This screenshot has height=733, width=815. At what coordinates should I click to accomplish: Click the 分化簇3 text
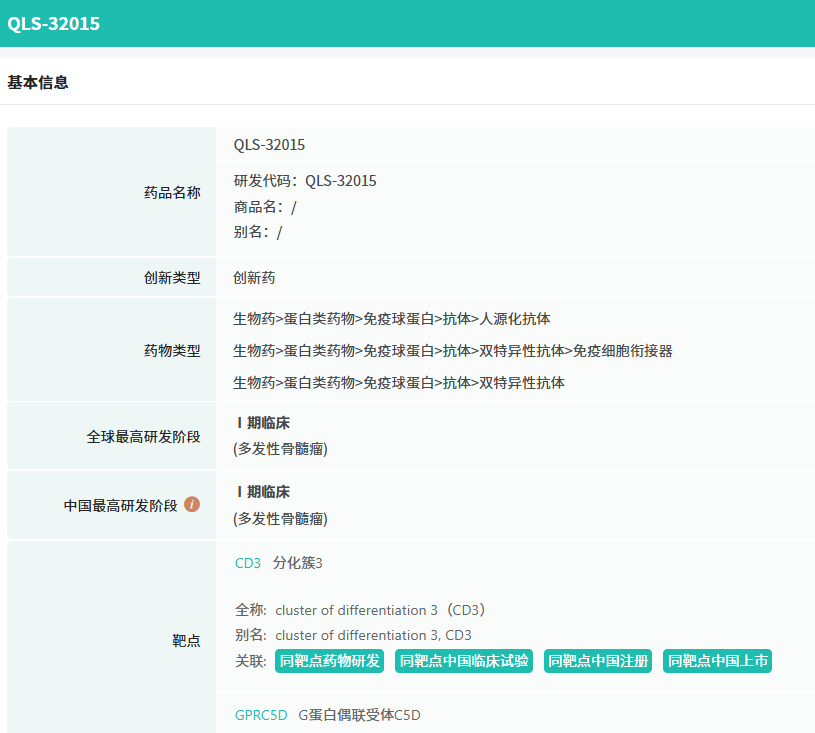pyautogui.click(x=298, y=563)
